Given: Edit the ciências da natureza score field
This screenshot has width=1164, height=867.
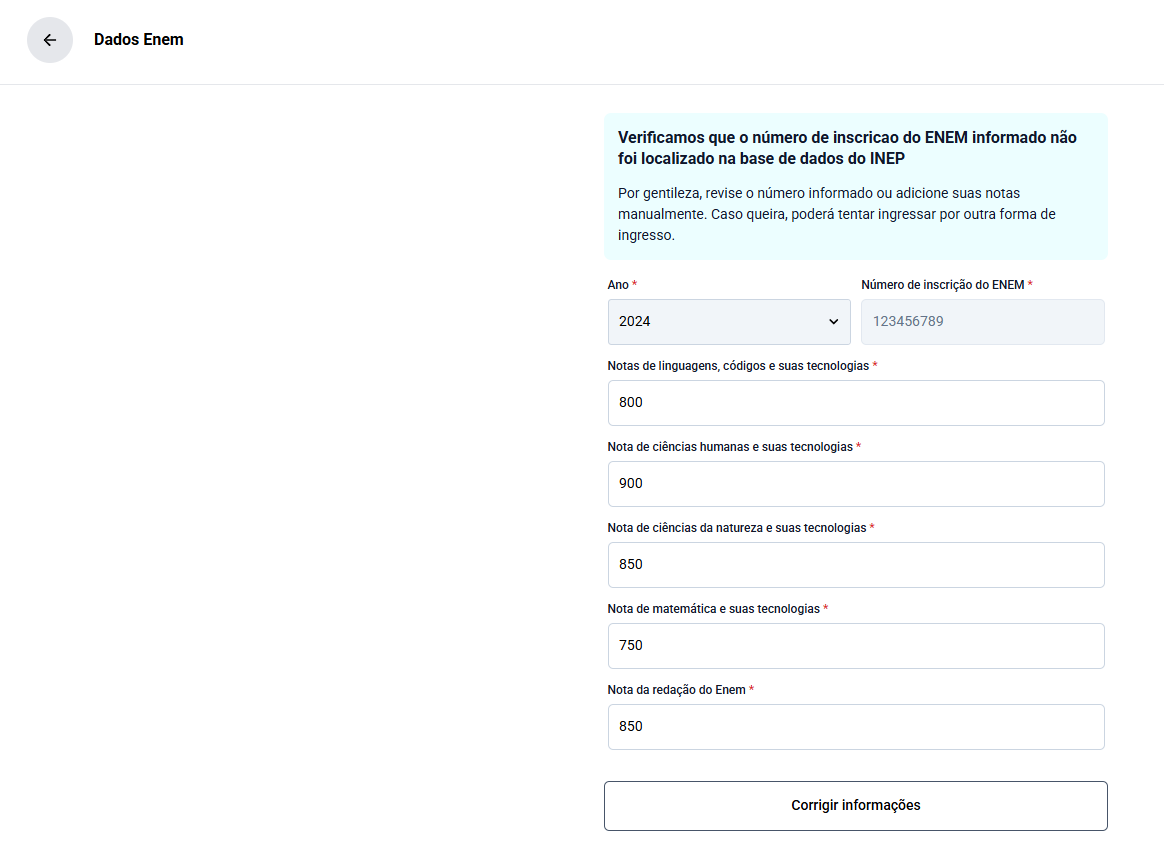Looking at the screenshot, I should coord(856,564).
